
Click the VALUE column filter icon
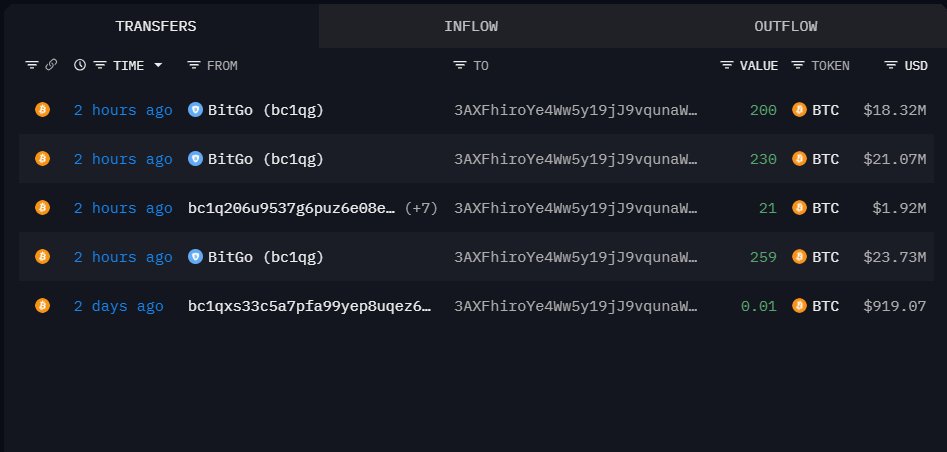[727, 66]
